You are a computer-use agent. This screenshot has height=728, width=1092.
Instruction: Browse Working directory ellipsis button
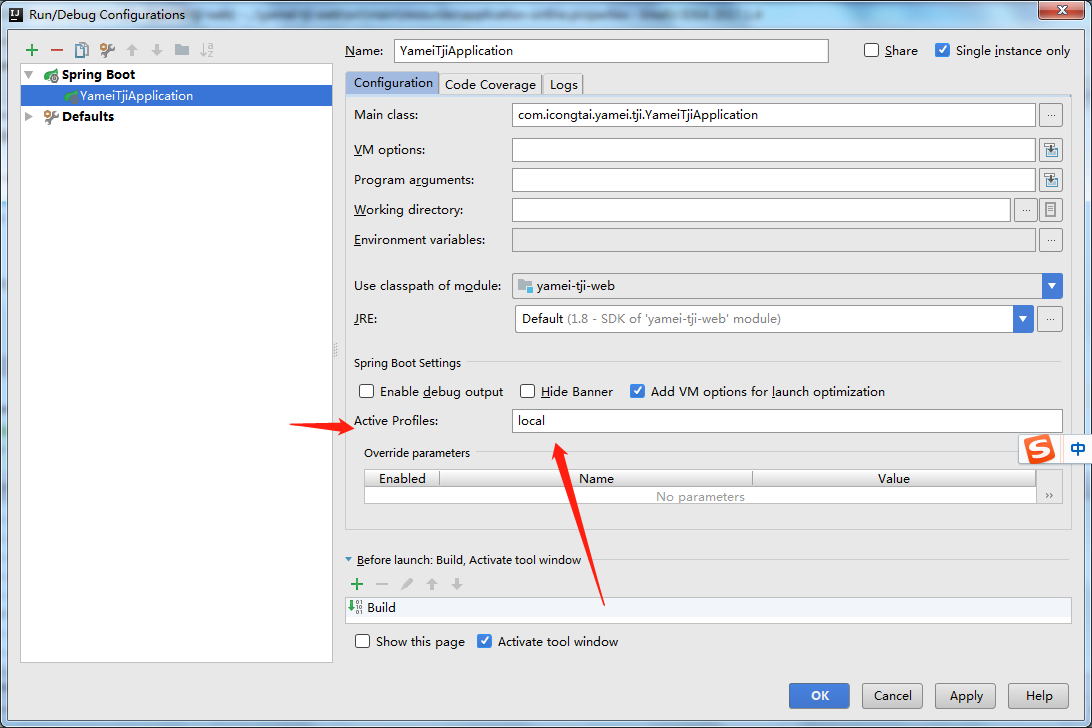1026,210
